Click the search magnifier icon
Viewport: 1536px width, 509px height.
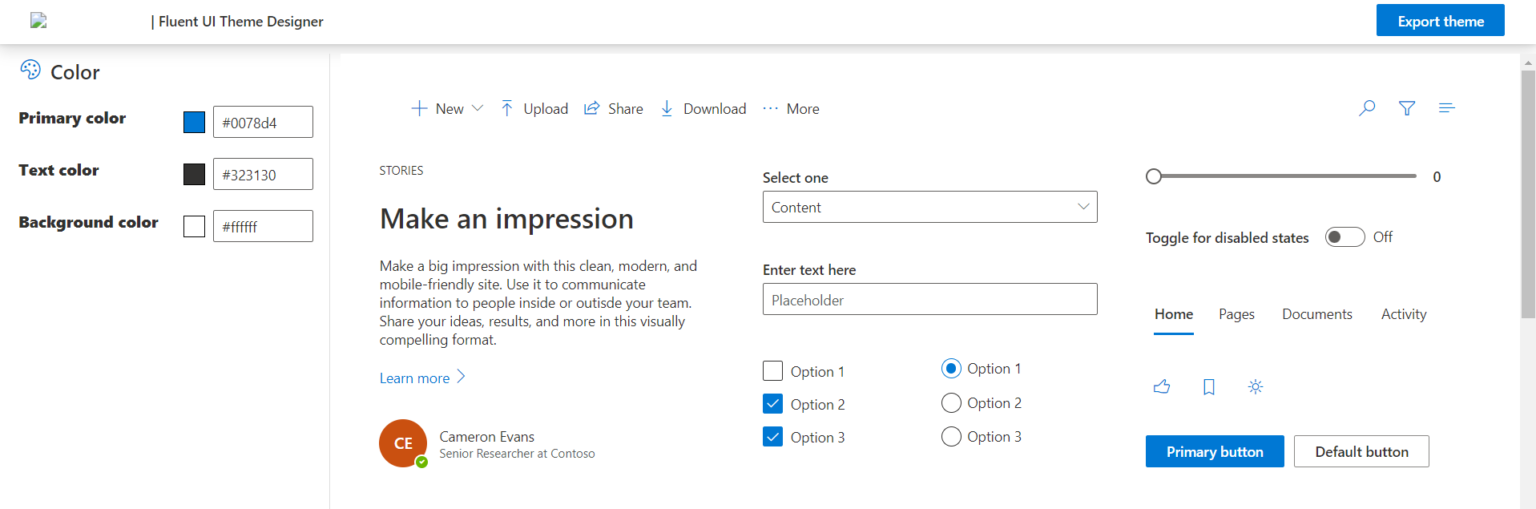point(1367,108)
